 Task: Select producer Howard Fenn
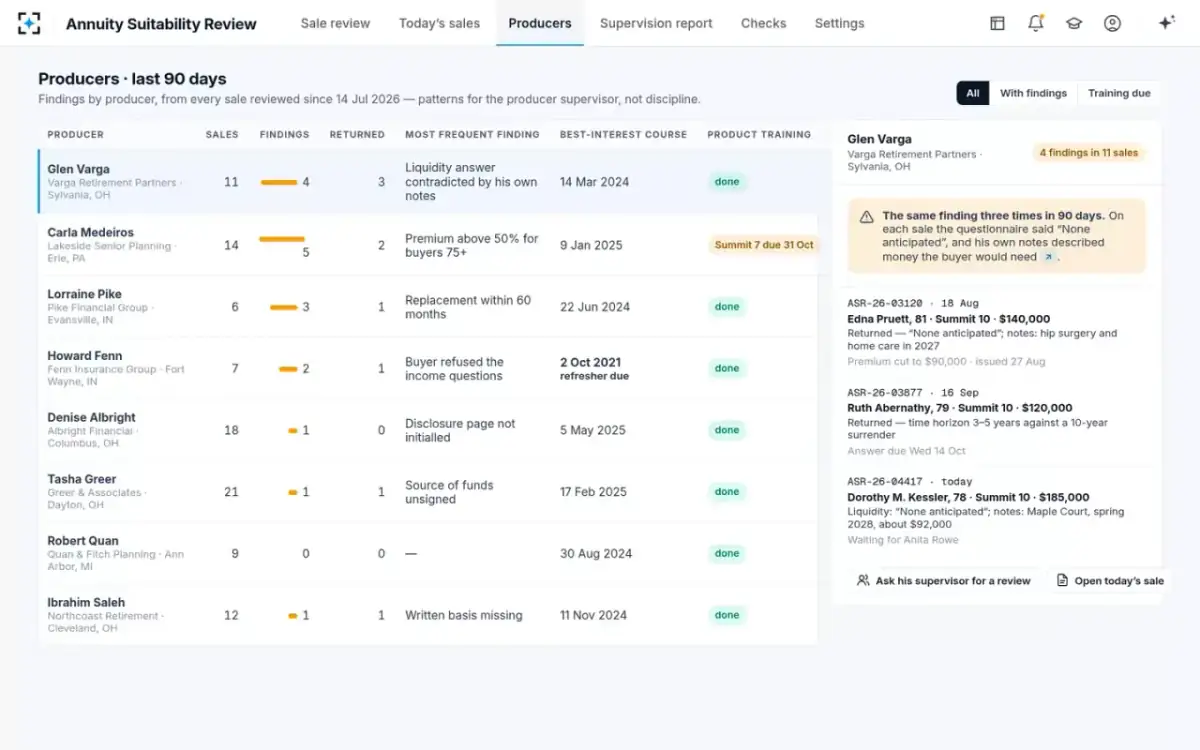[x=428, y=369]
